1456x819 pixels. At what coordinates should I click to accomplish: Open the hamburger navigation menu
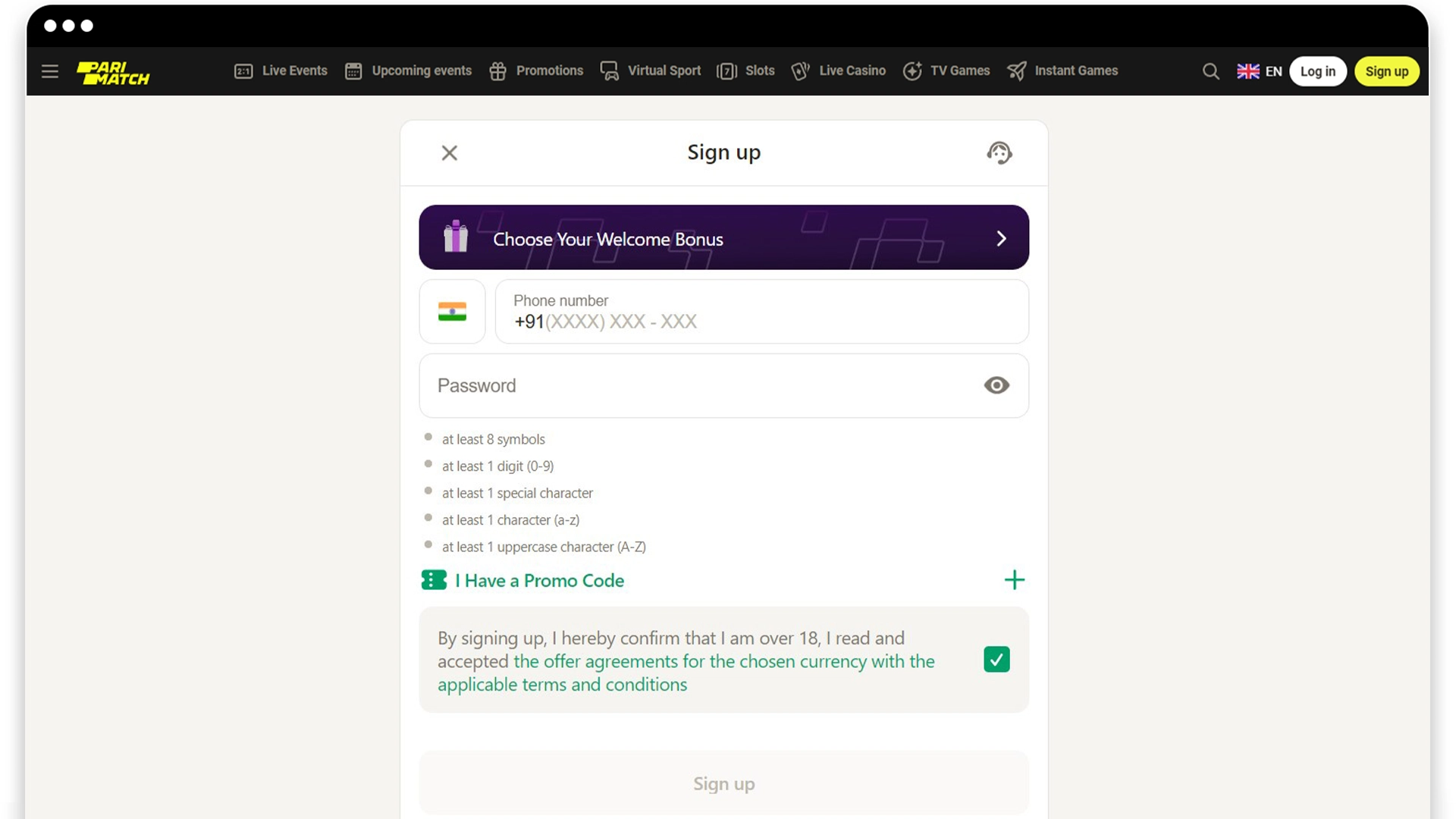[x=50, y=71]
